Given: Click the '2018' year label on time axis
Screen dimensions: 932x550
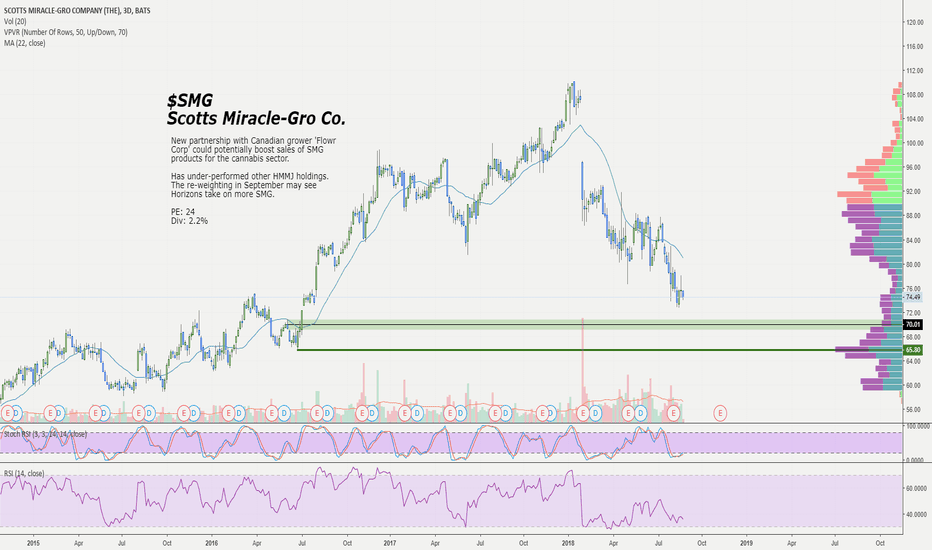Looking at the screenshot, I should coord(568,543).
